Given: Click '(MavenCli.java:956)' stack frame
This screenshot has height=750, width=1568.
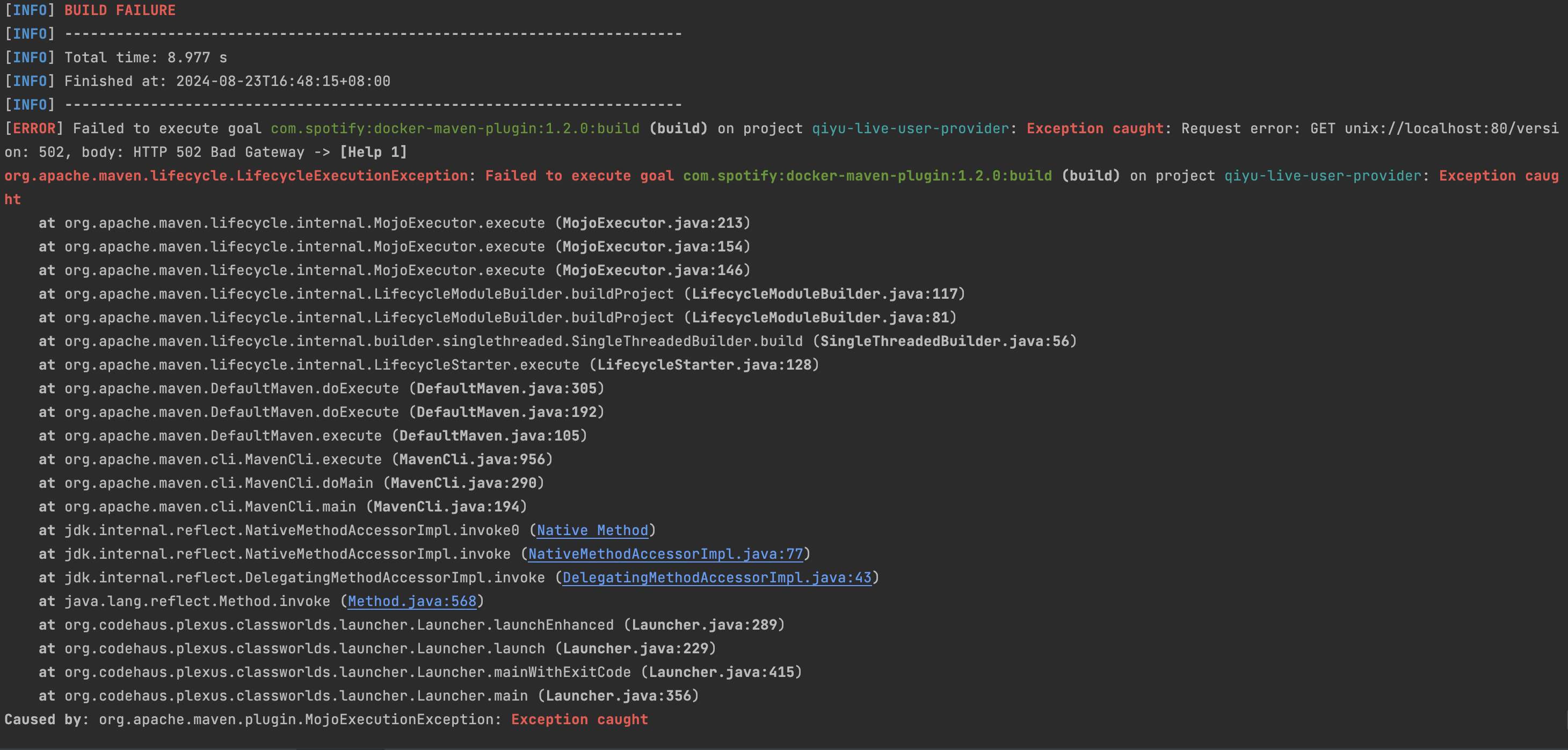Looking at the screenshot, I should [x=473, y=460].
